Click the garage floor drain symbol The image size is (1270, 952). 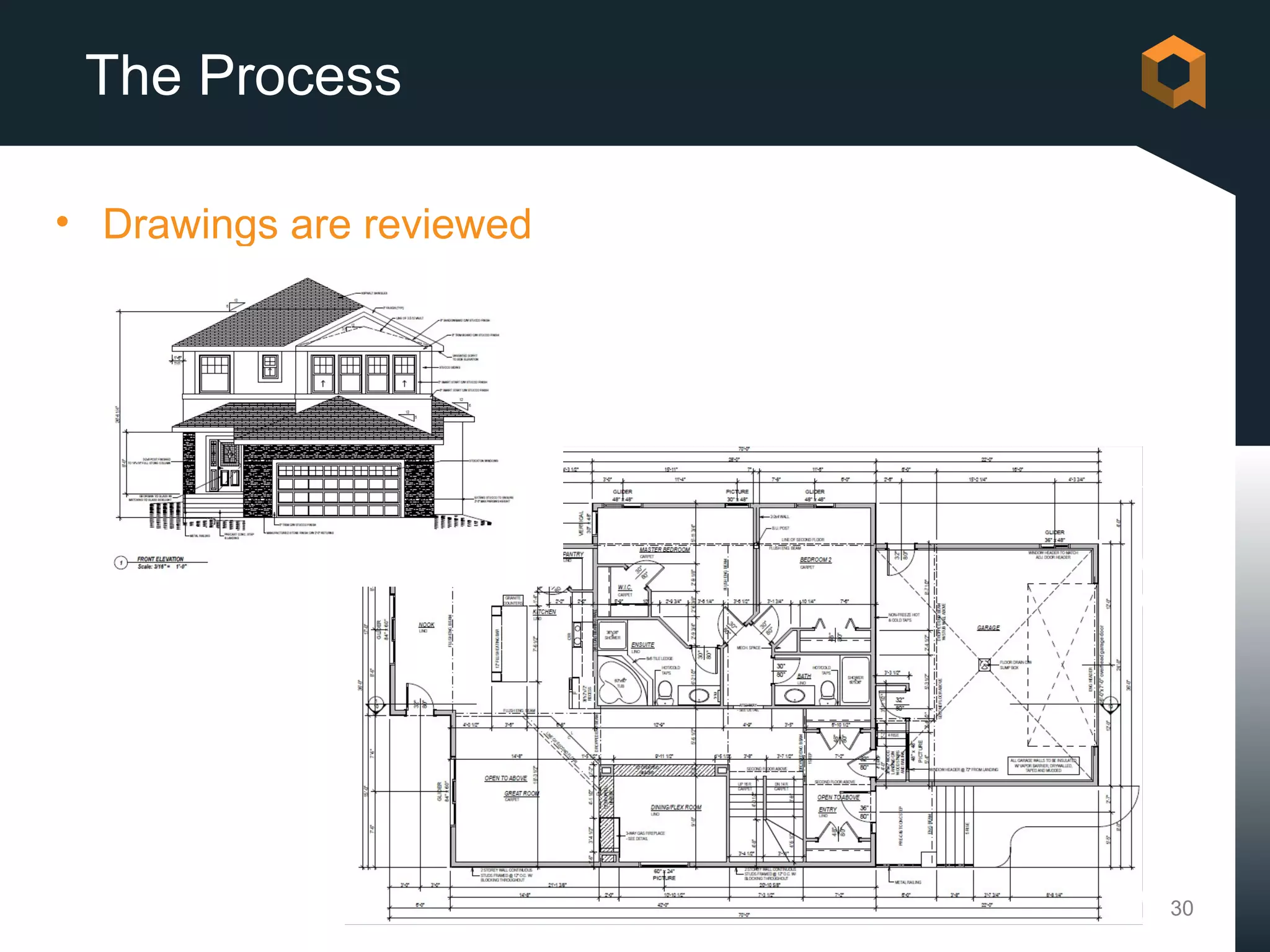tap(984, 665)
